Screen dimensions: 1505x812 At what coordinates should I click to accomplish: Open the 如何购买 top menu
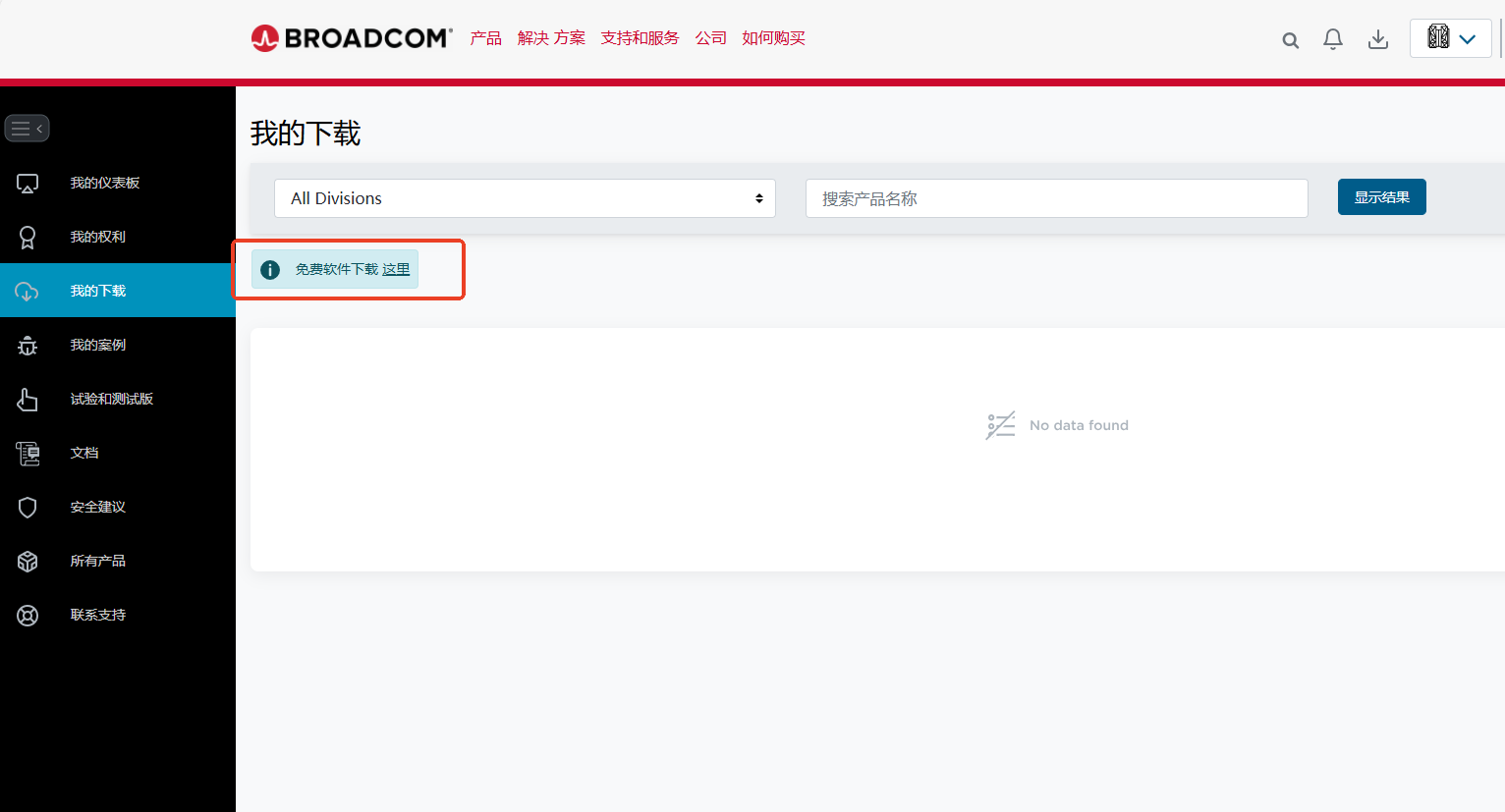coord(774,38)
